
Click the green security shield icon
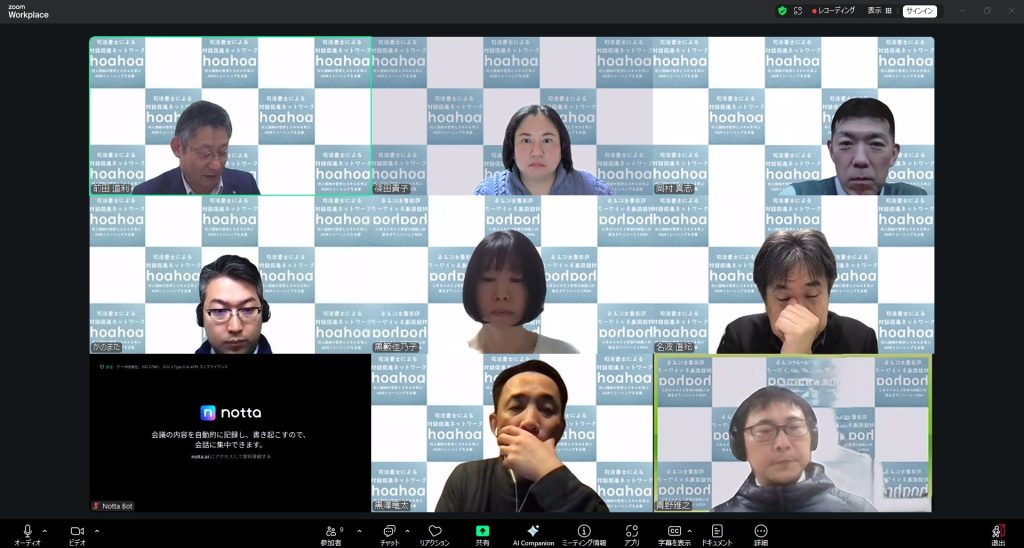(782, 11)
